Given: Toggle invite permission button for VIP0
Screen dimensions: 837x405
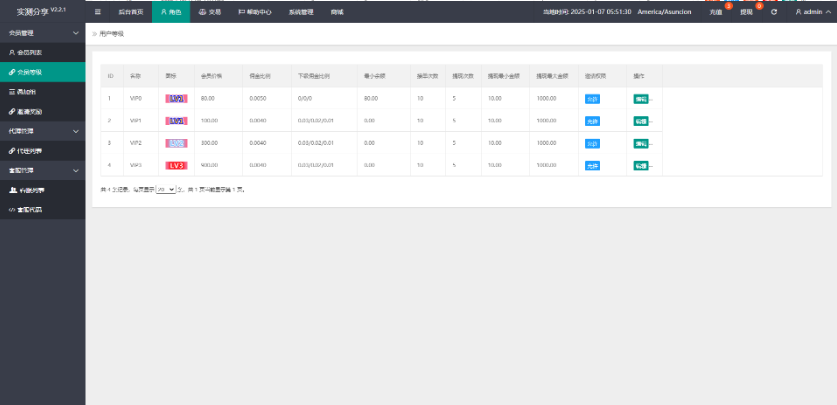Looking at the screenshot, I should click(592, 99).
